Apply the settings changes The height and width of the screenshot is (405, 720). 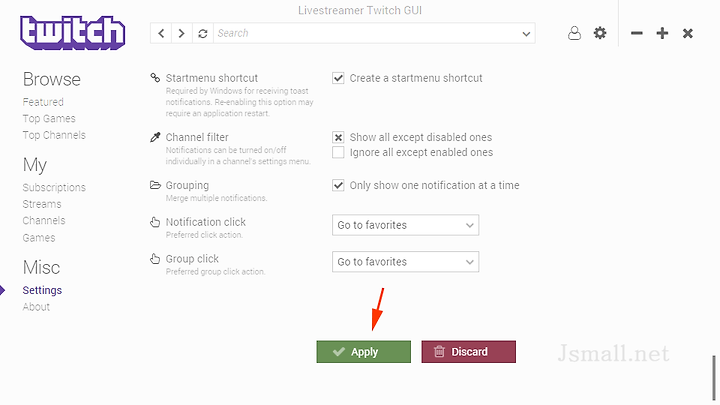coord(364,352)
